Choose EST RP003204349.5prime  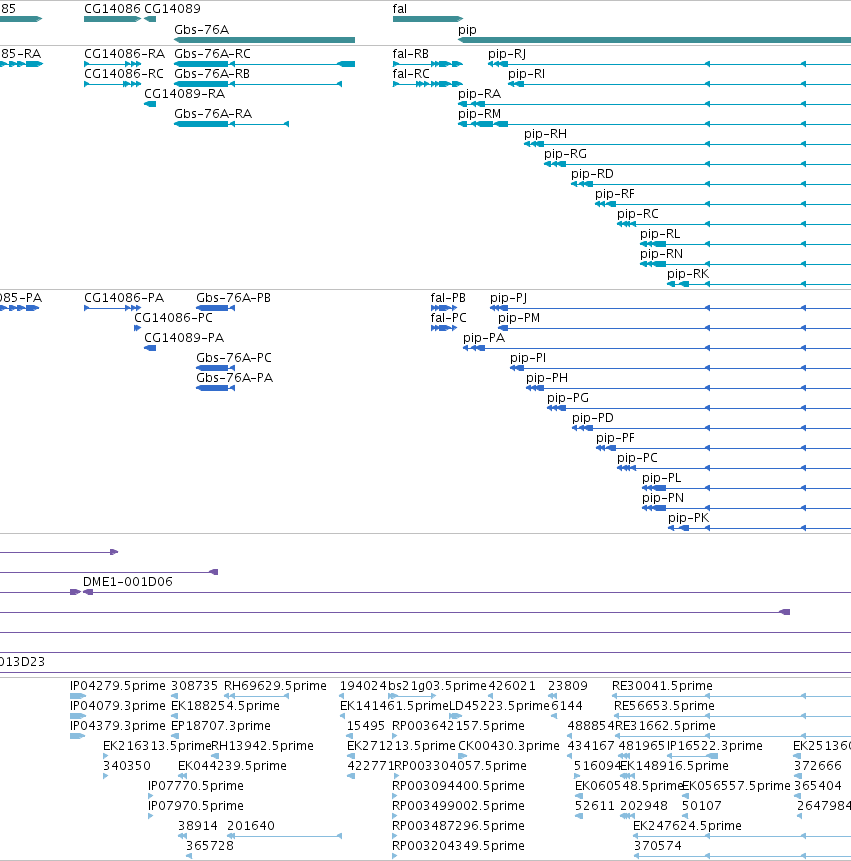click(x=458, y=846)
